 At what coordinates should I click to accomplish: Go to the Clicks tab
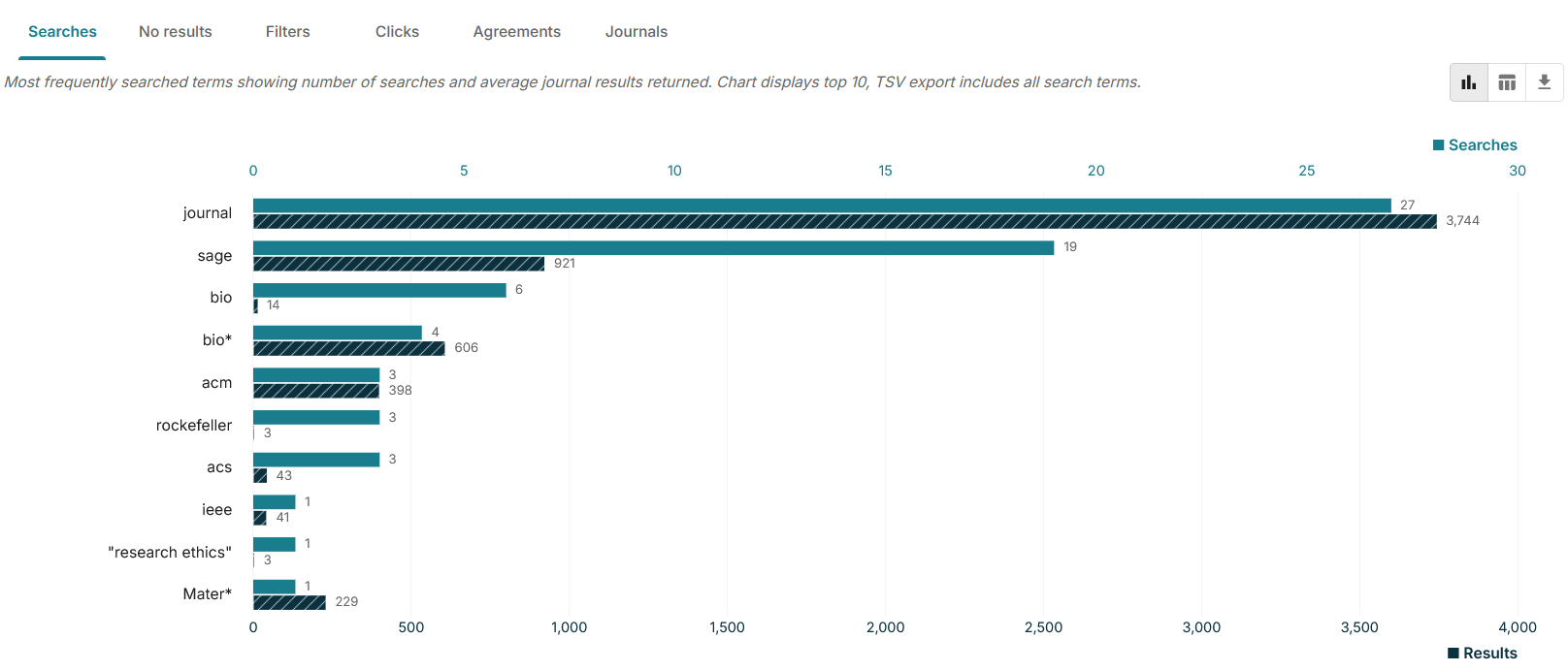397,32
